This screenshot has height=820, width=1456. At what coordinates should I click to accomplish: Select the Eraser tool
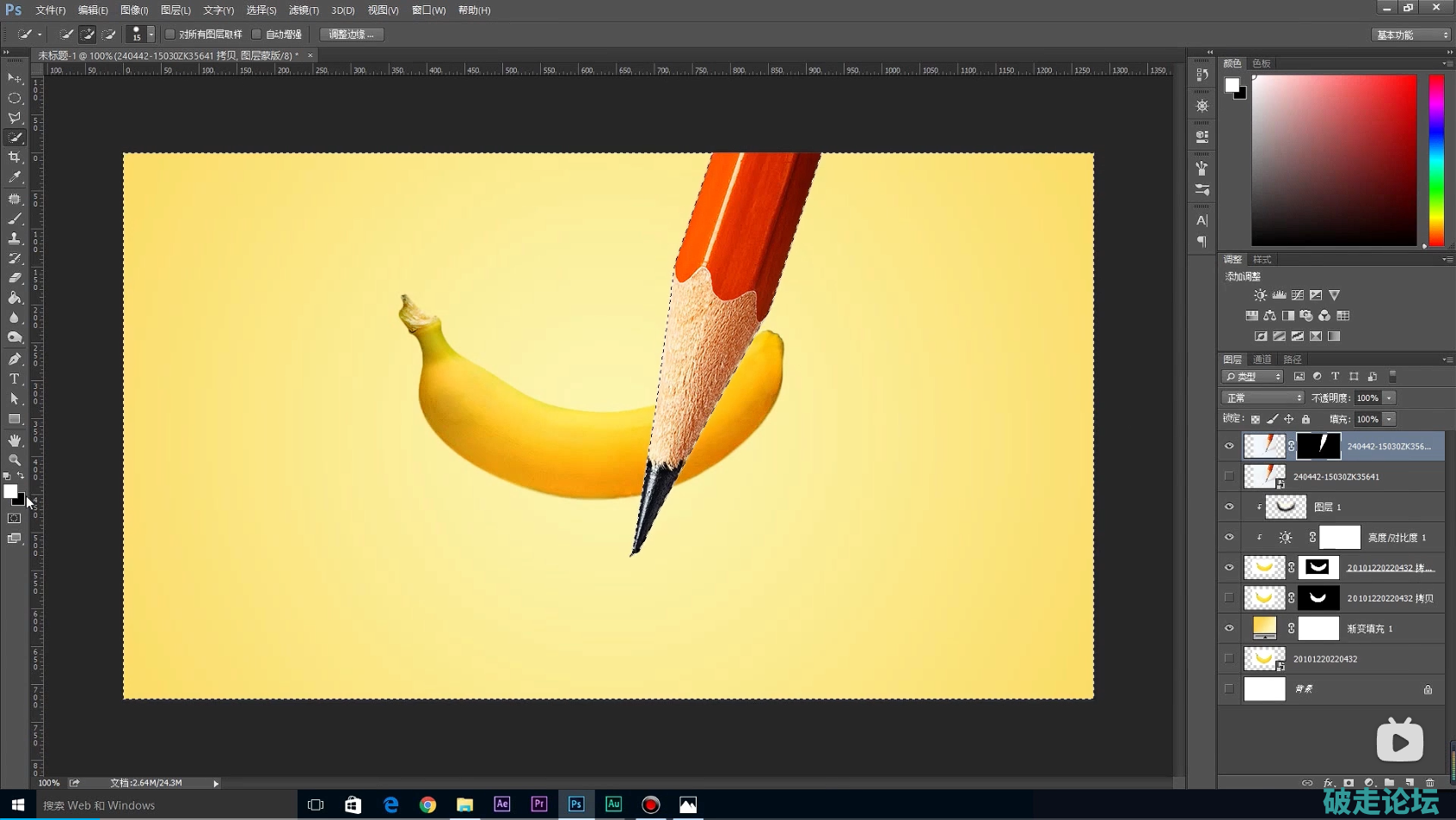15,278
